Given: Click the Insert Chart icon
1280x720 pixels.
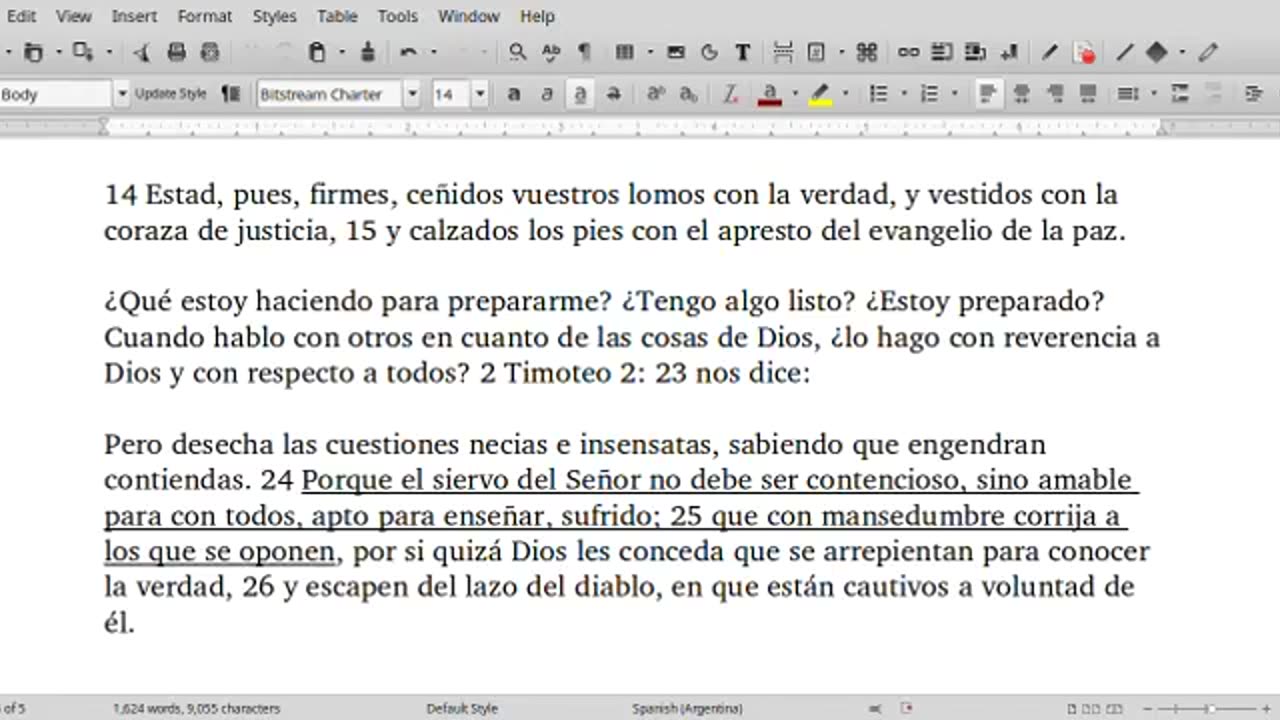Looking at the screenshot, I should pos(709,53).
